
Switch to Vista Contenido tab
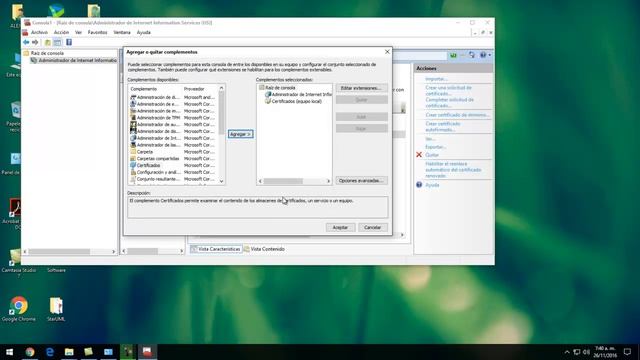[264, 249]
